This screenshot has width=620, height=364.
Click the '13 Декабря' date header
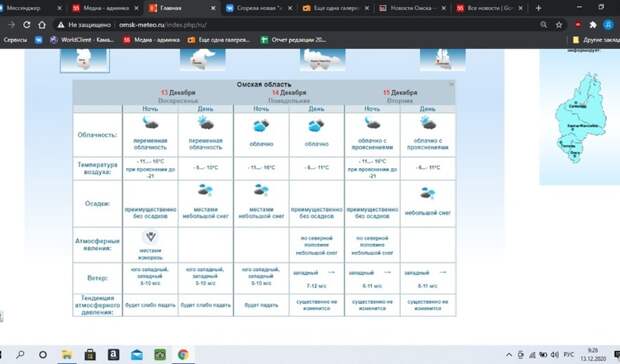(178, 92)
